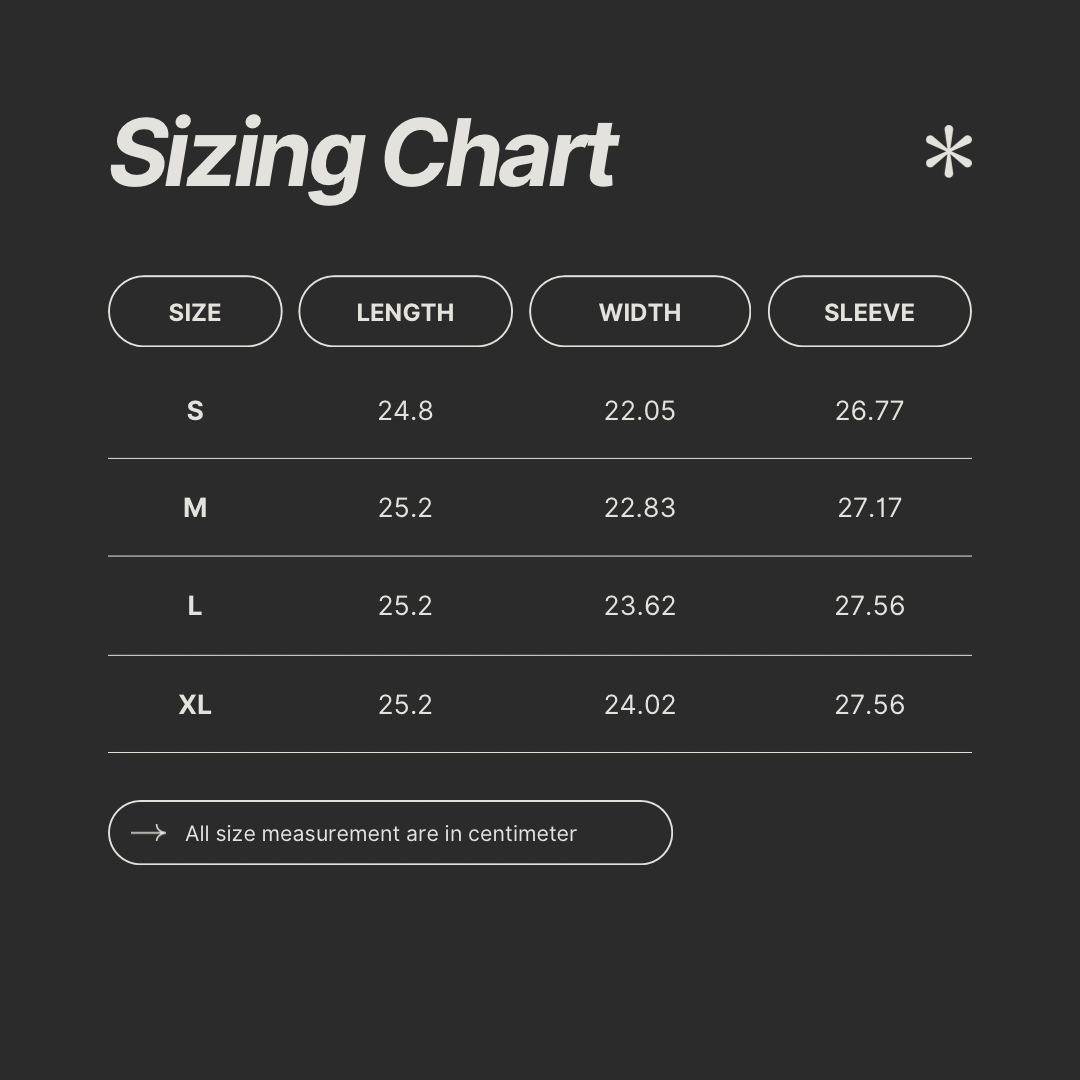
Task: Click width value 22.05 for size S
Action: click(x=639, y=411)
